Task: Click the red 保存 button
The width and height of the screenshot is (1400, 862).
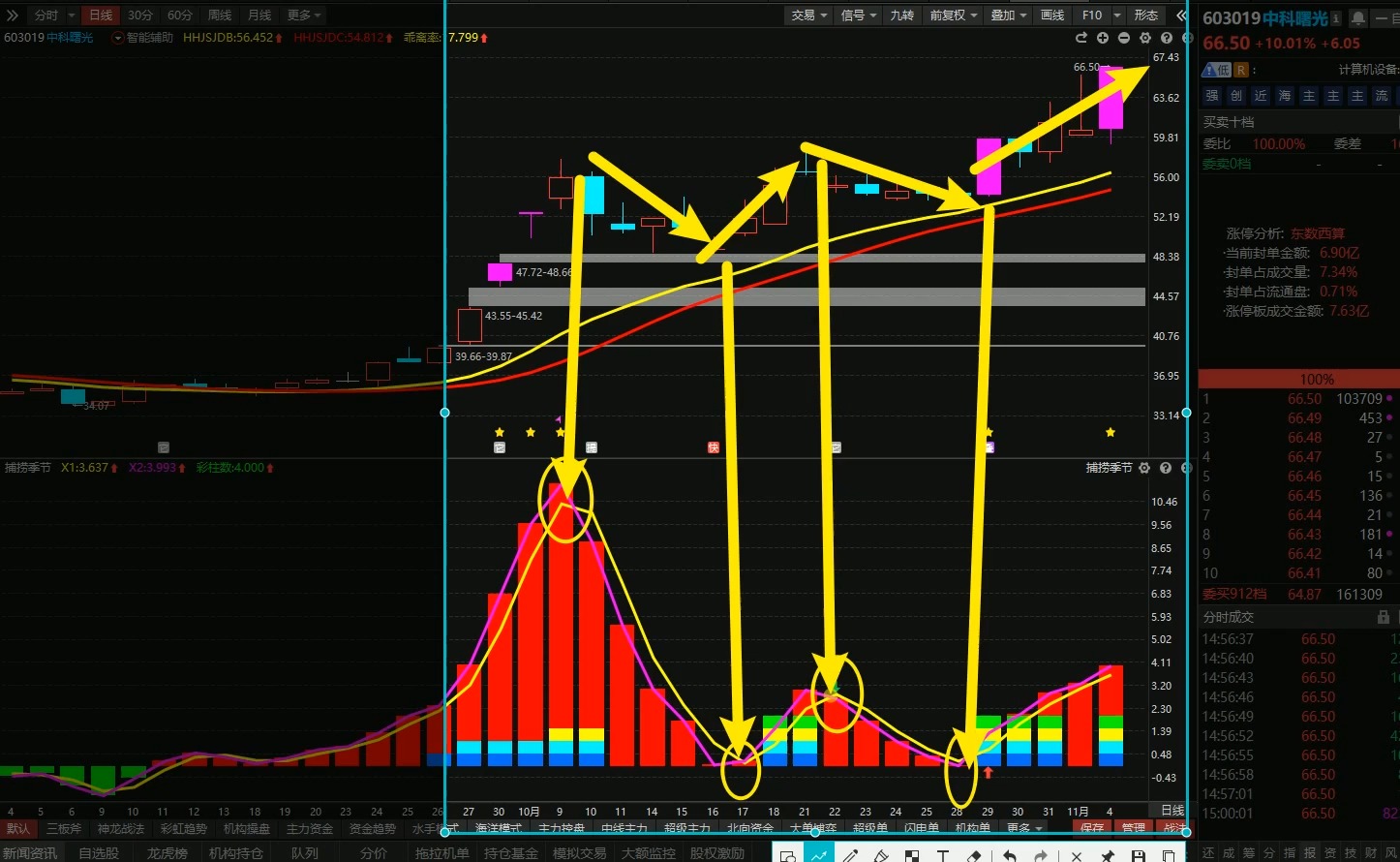Action: [1092, 828]
